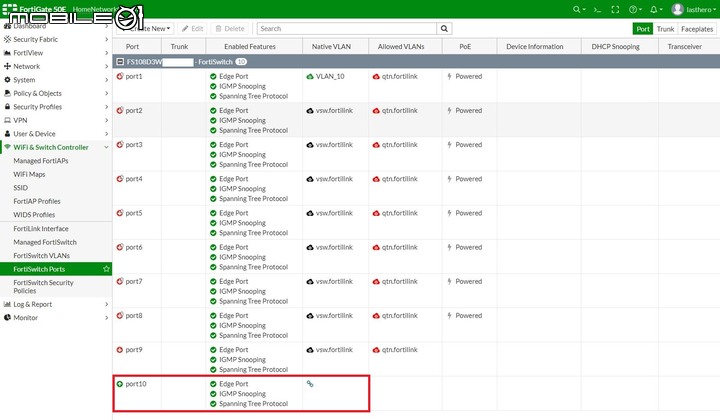The height and width of the screenshot is (420, 720).
Task: Click the Monitor pie icon
Action: [7, 317]
